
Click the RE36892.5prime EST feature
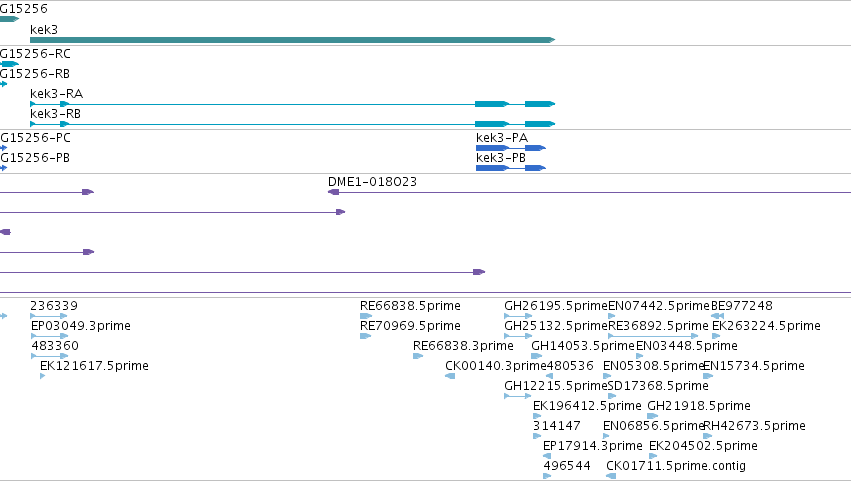coord(653,336)
